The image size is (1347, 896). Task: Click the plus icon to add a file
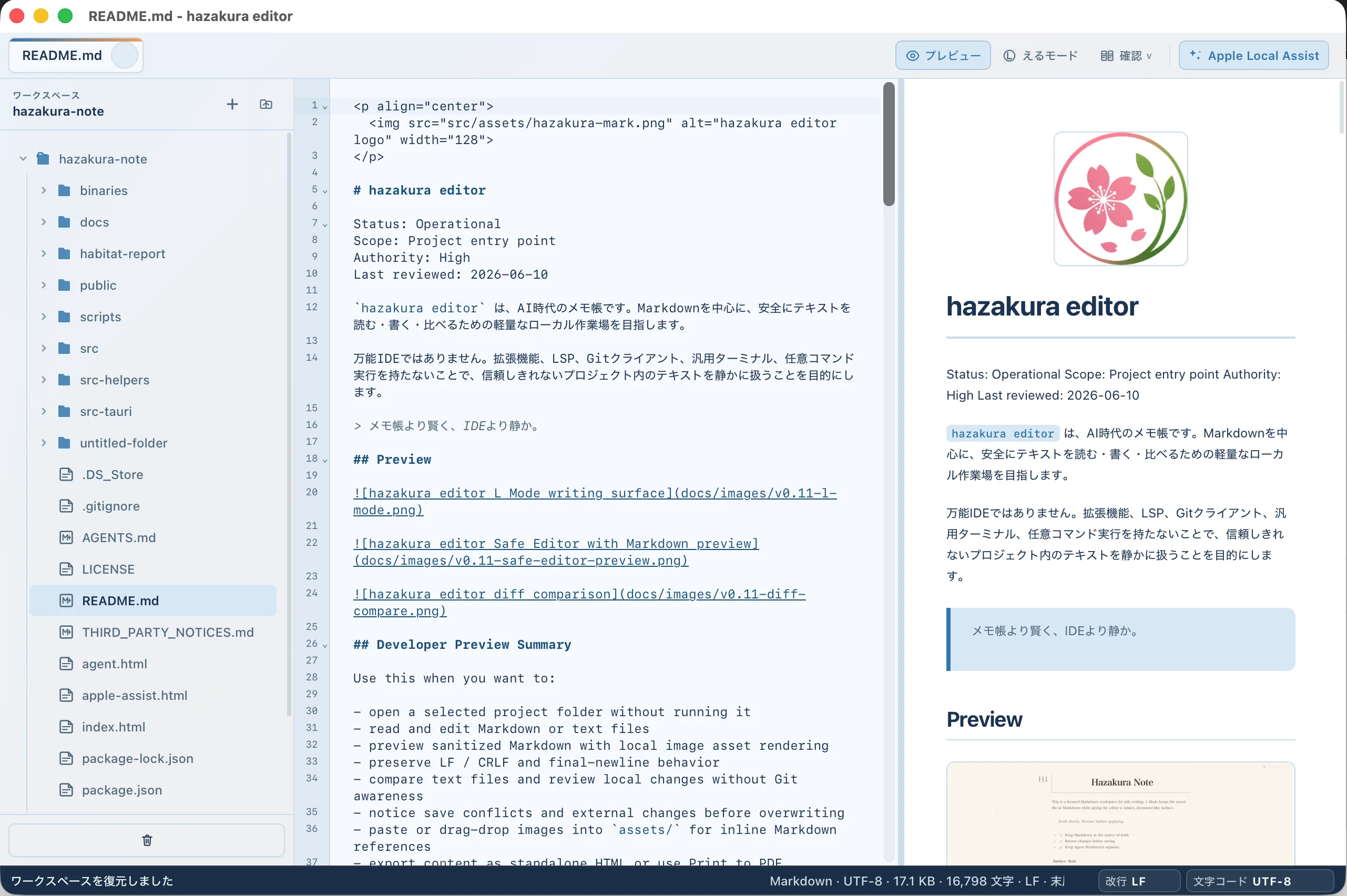point(232,104)
